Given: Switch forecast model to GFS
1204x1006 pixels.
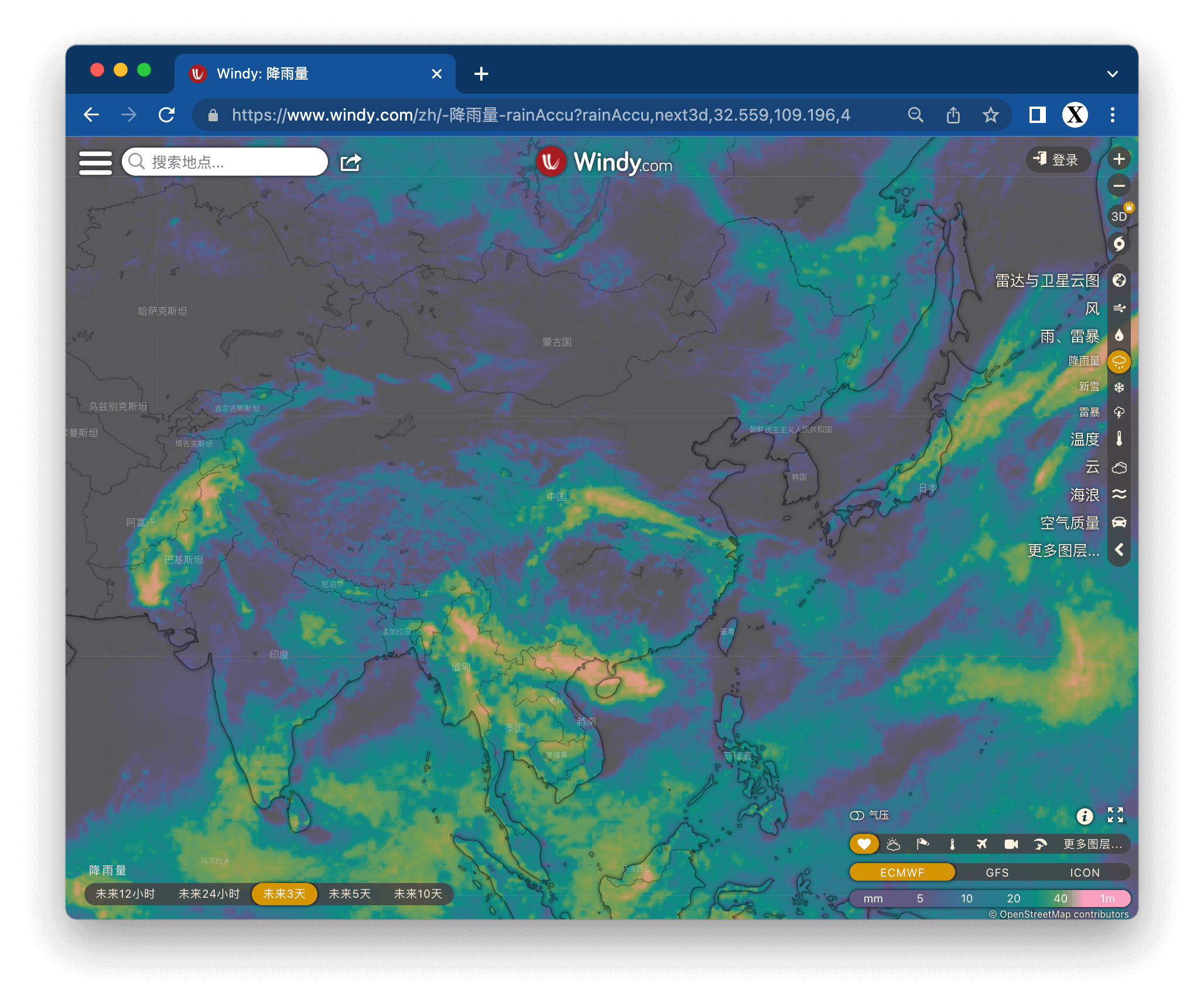Looking at the screenshot, I should point(997,872).
